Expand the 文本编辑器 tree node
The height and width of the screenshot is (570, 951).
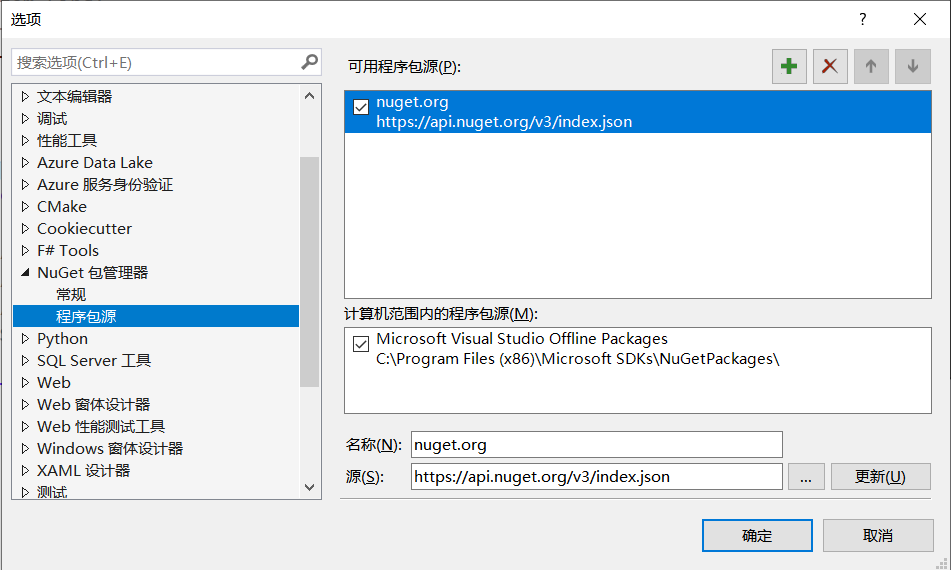[25, 96]
